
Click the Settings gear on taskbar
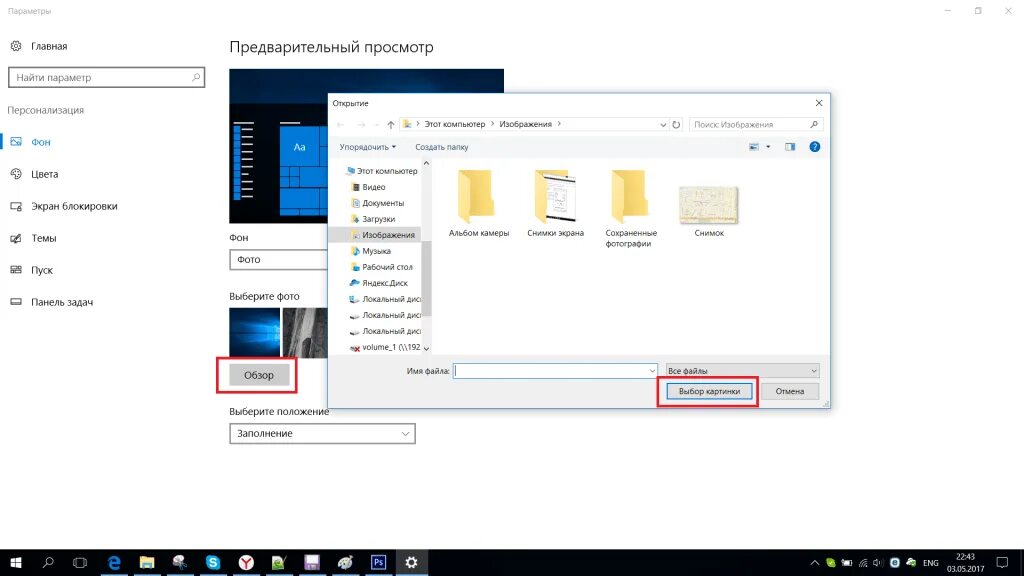(x=411, y=562)
